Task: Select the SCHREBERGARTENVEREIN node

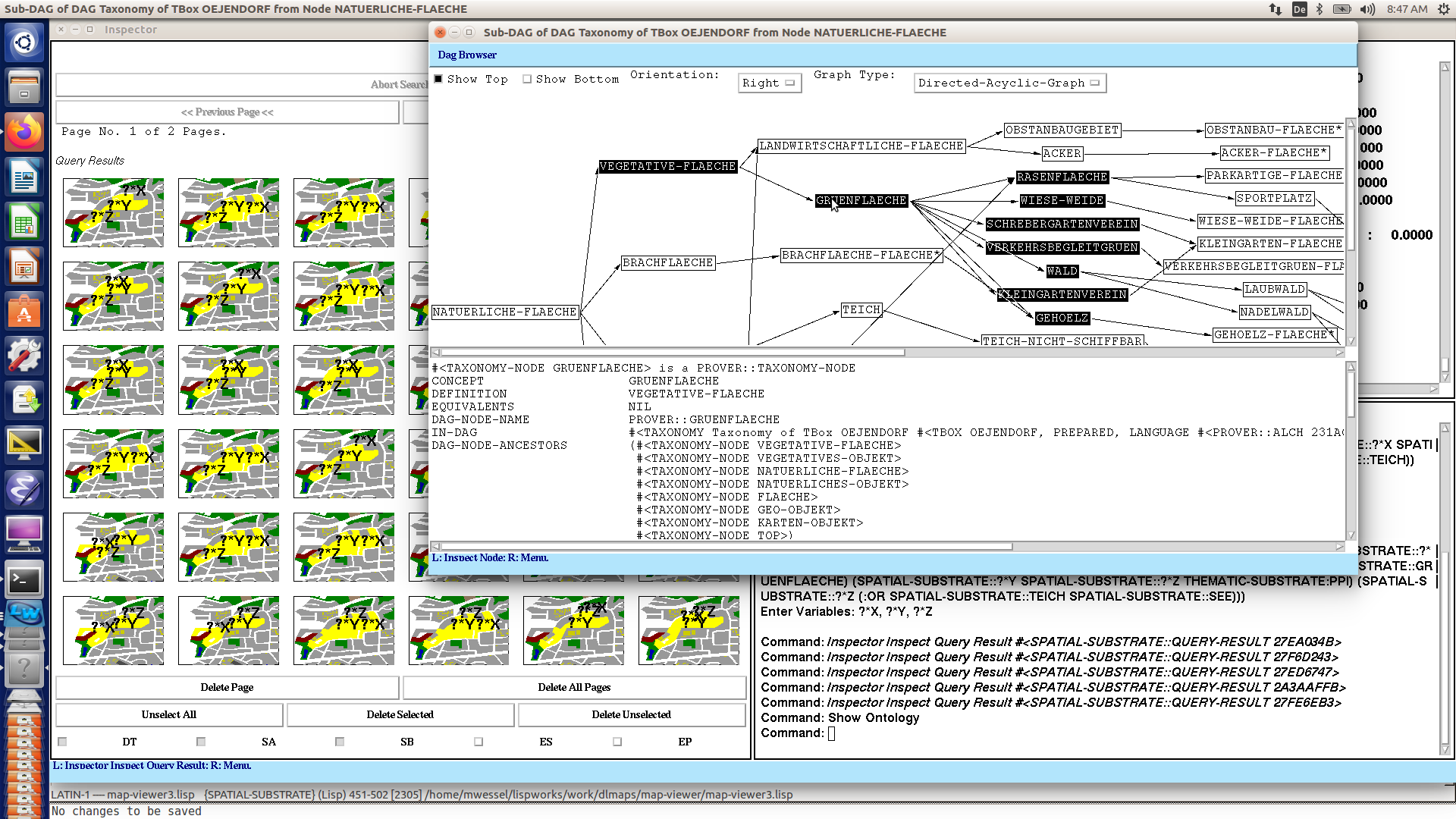Action: (1062, 224)
